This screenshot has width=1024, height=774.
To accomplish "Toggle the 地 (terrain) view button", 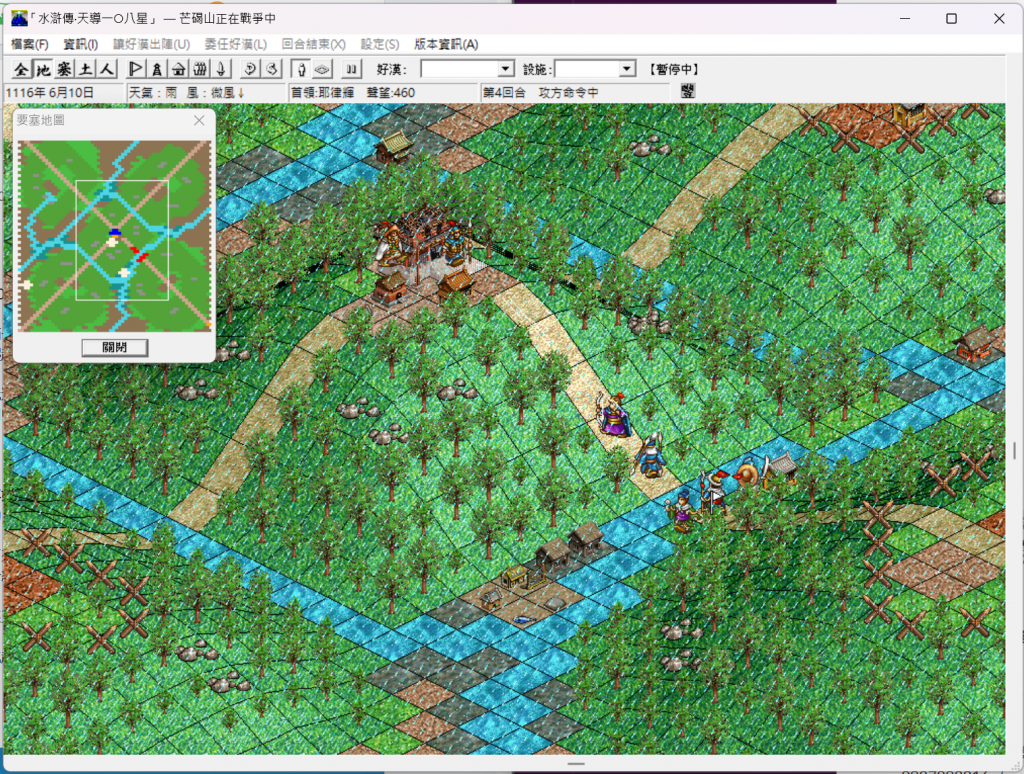I will (43, 69).
